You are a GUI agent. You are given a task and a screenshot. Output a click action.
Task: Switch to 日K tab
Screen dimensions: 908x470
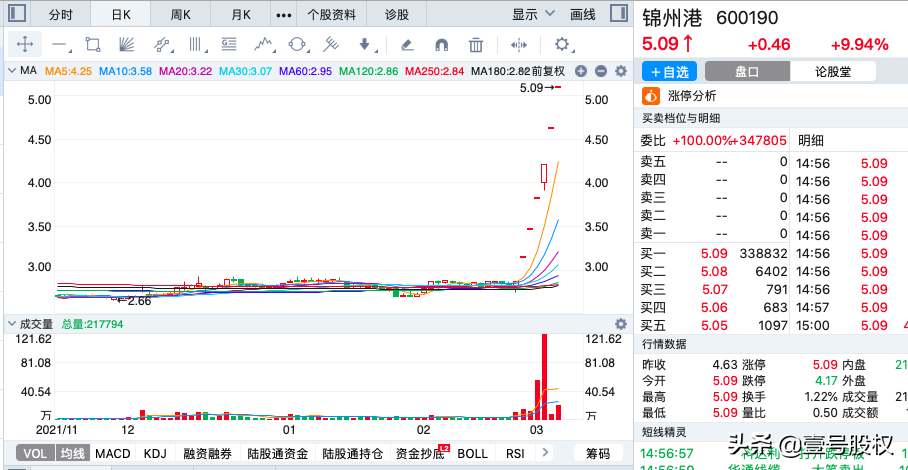click(x=121, y=14)
